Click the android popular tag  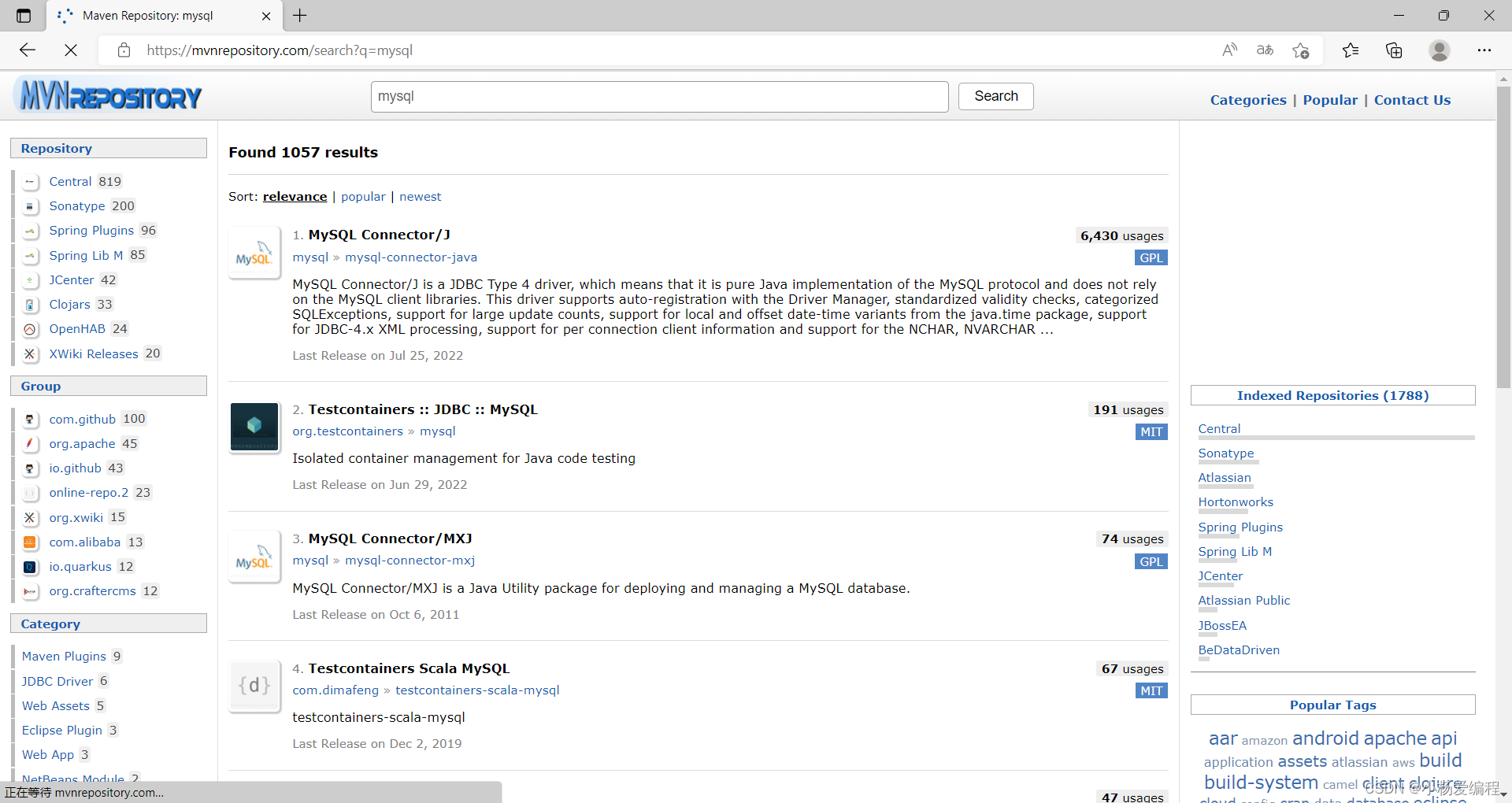[1325, 738]
